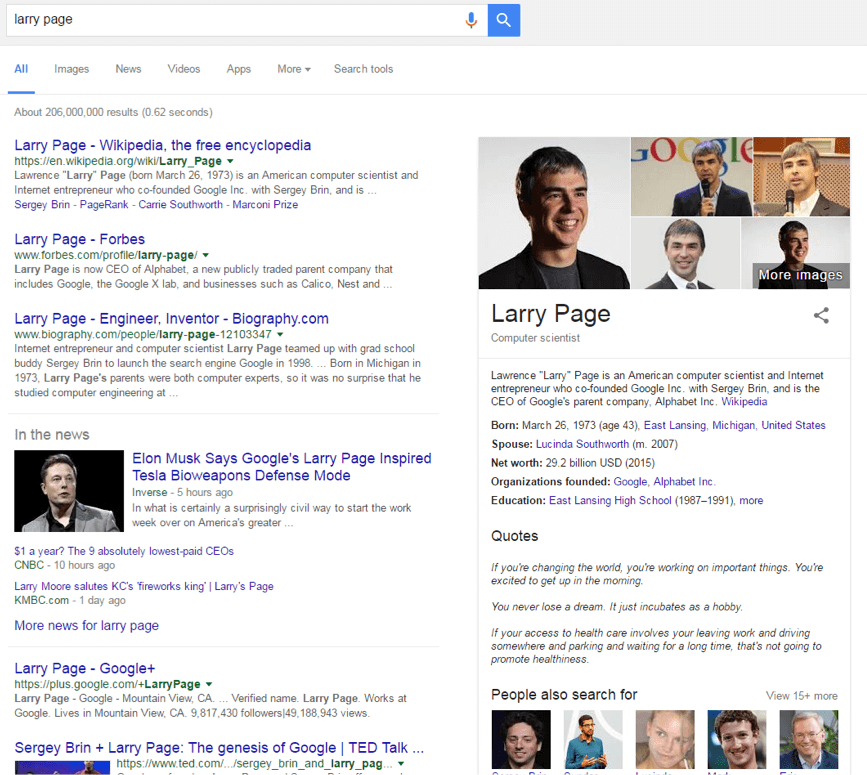867x775 pixels.
Task: Open fourth related person photo
Action: pos(737,739)
